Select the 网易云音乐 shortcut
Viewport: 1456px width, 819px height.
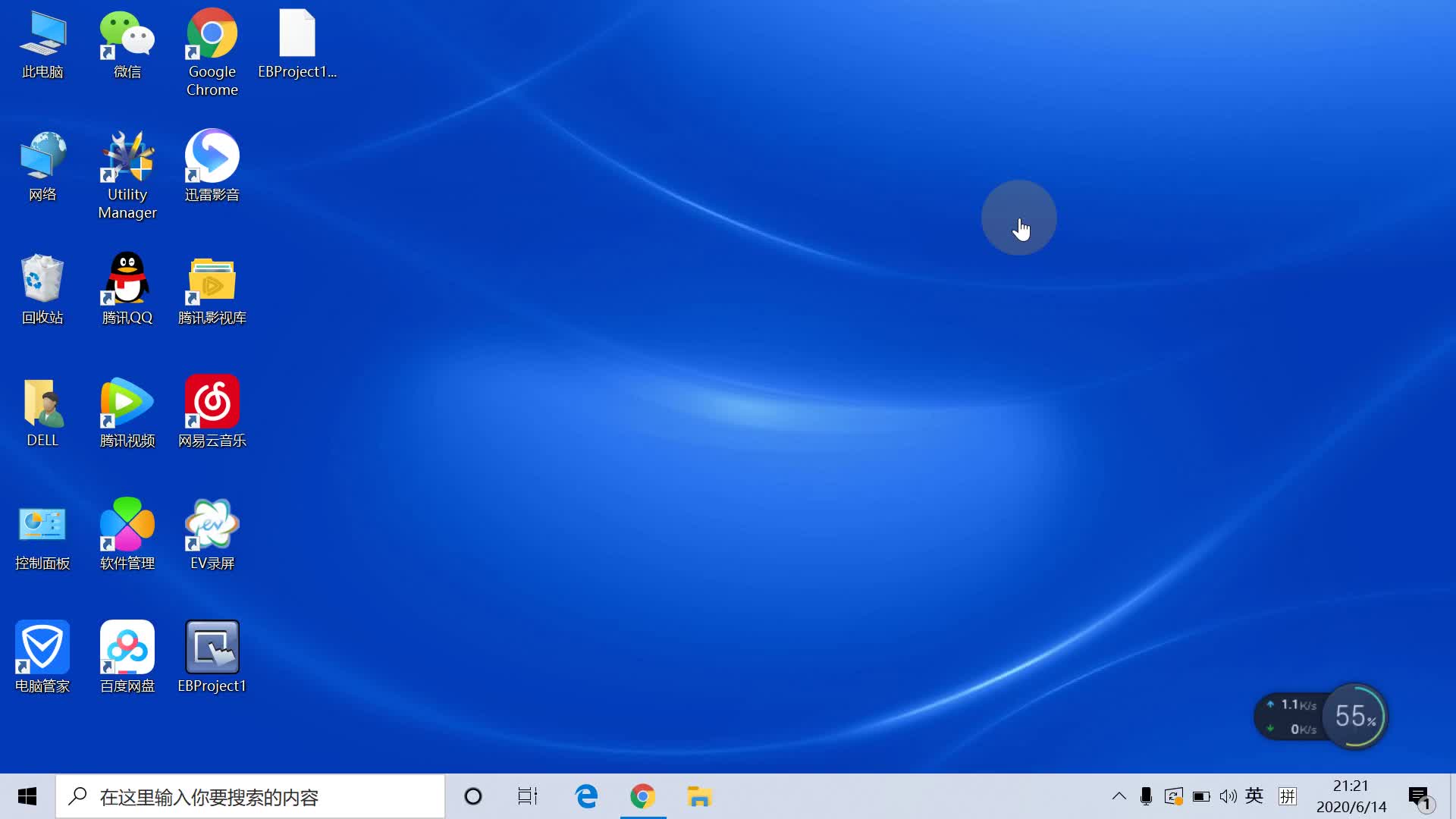pyautogui.click(x=212, y=413)
